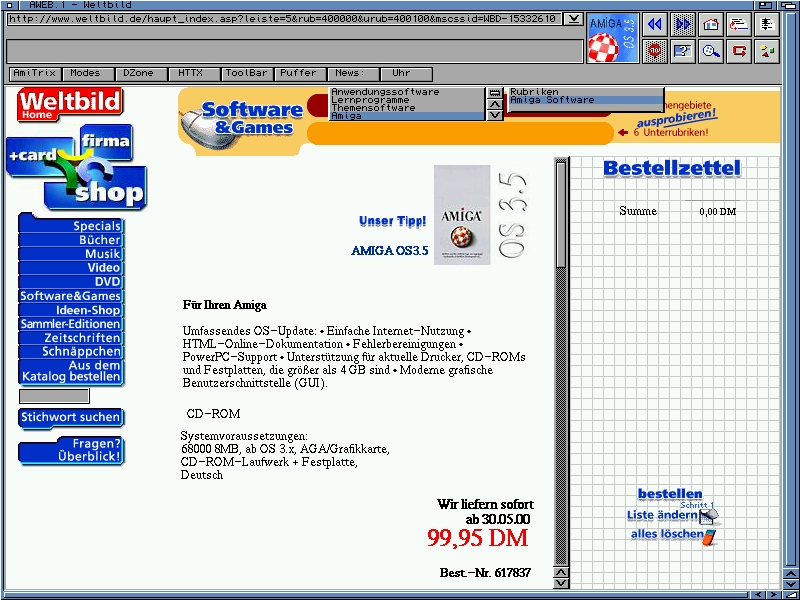Click the list icon next to Liste ändern
This screenshot has height=600, width=800.
(x=709, y=516)
